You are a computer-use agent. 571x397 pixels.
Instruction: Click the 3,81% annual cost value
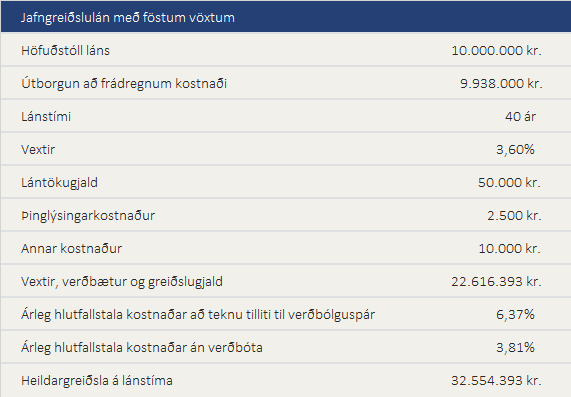click(x=515, y=347)
